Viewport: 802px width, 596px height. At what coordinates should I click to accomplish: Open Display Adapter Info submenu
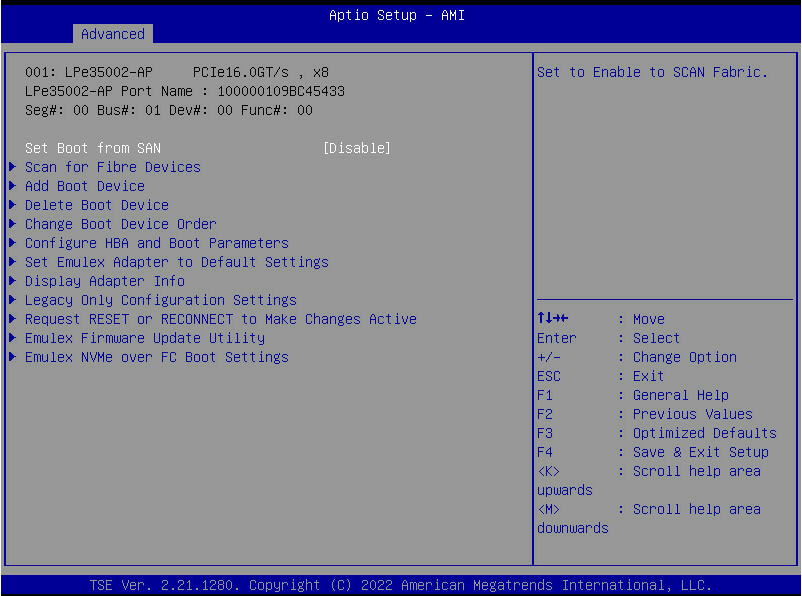coord(105,281)
